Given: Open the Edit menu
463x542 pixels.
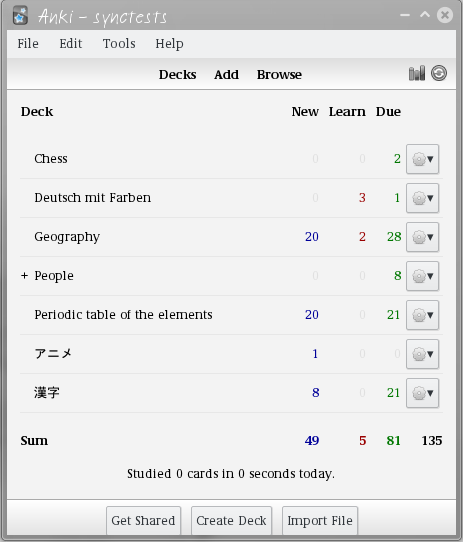Looking at the screenshot, I should click(71, 44).
